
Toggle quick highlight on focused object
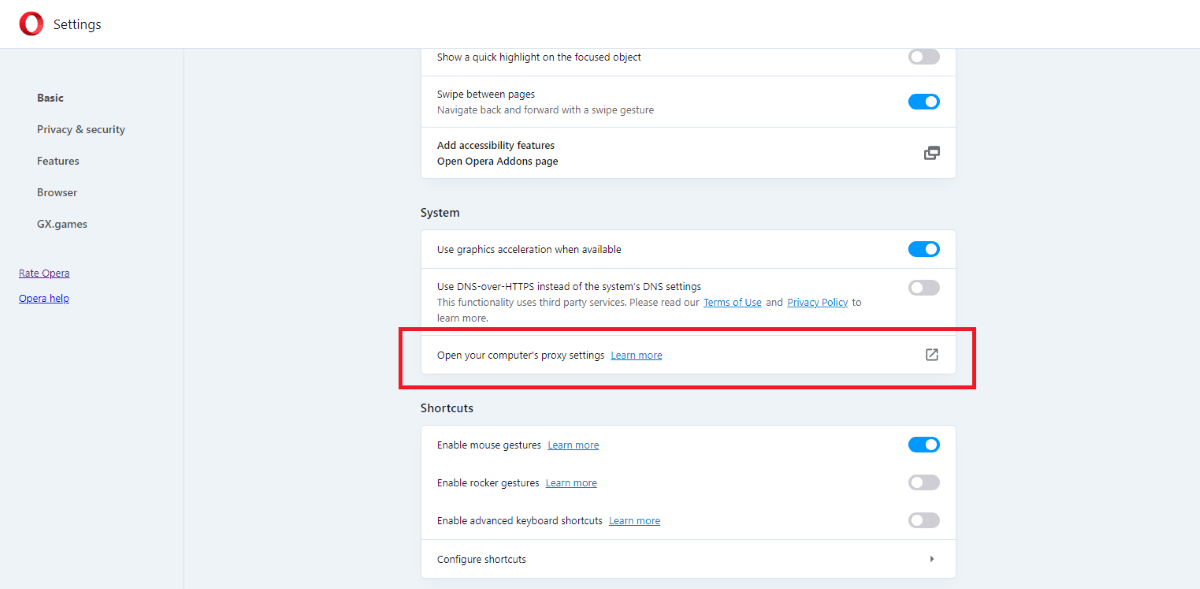(x=924, y=57)
